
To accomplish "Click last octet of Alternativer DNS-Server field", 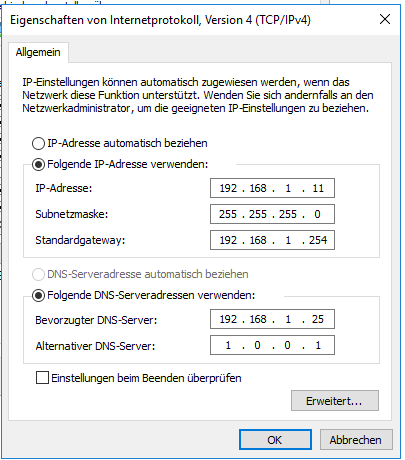I will (x=318, y=345).
